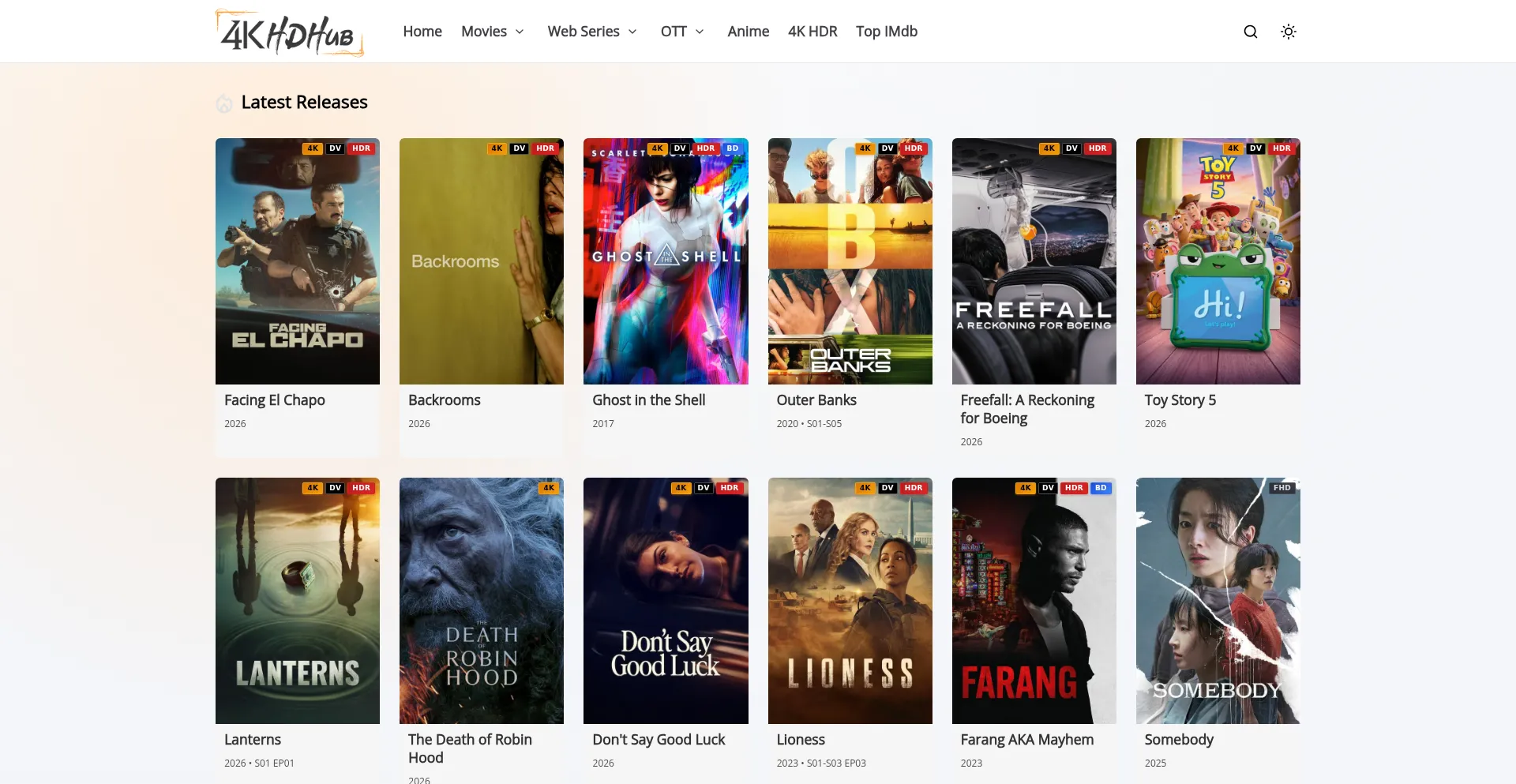The image size is (1516, 784).
Task: Click the HDR badge on Toy Story 5
Action: click(x=1281, y=148)
